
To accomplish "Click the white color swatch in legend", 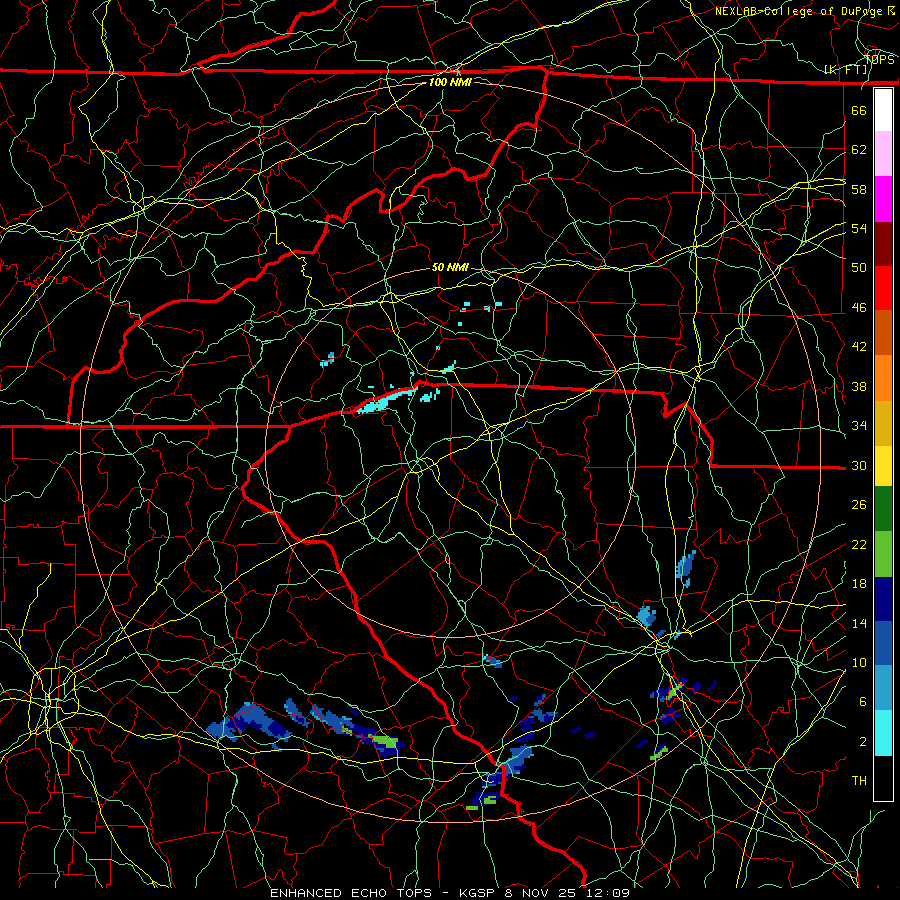I will pyautogui.click(x=883, y=110).
